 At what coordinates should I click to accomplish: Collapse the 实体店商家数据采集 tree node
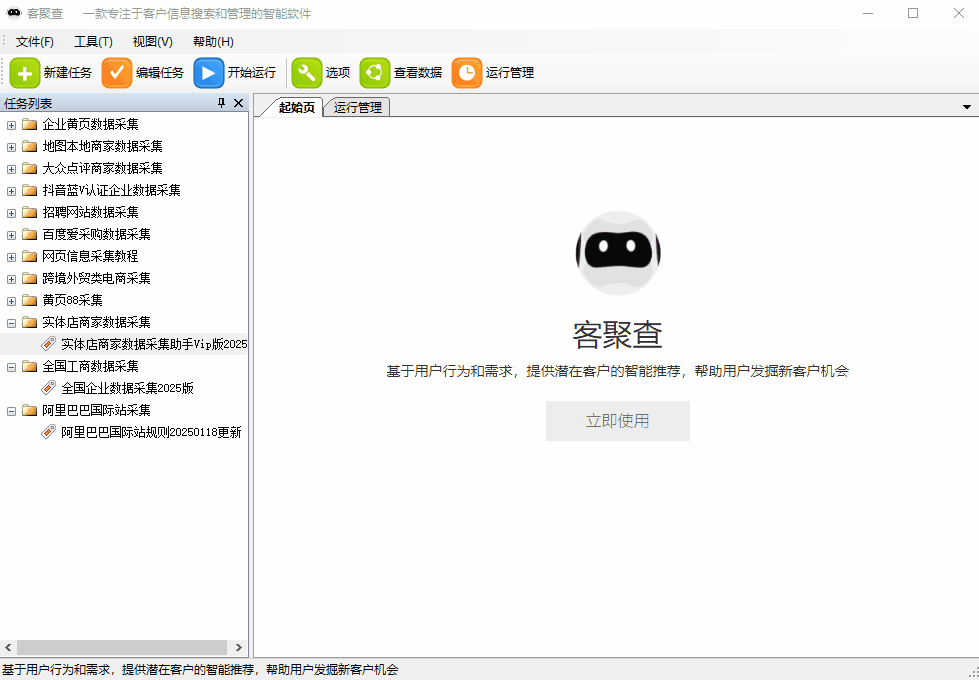click(11, 323)
